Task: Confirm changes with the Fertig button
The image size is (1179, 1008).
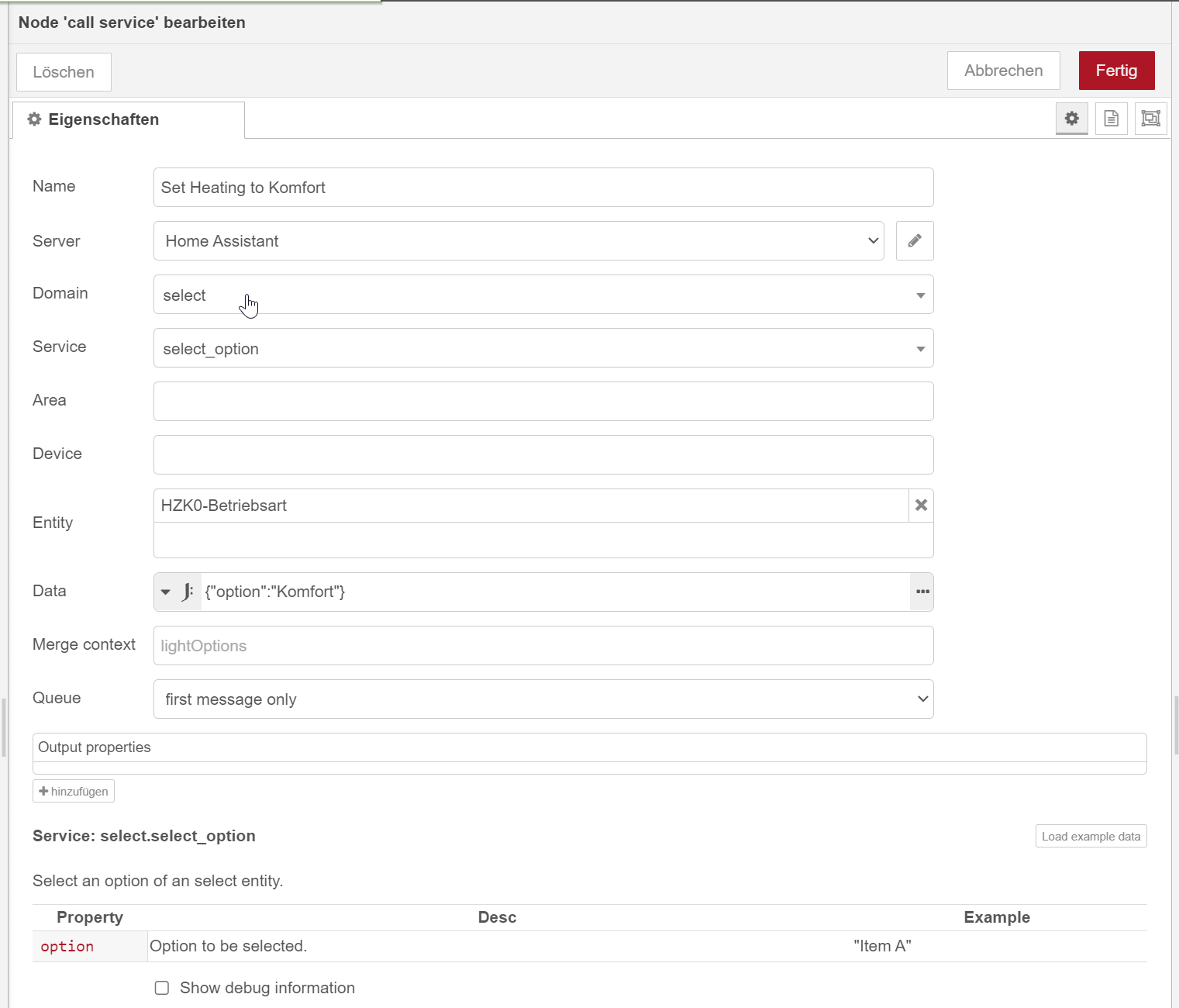Action: click(1116, 70)
